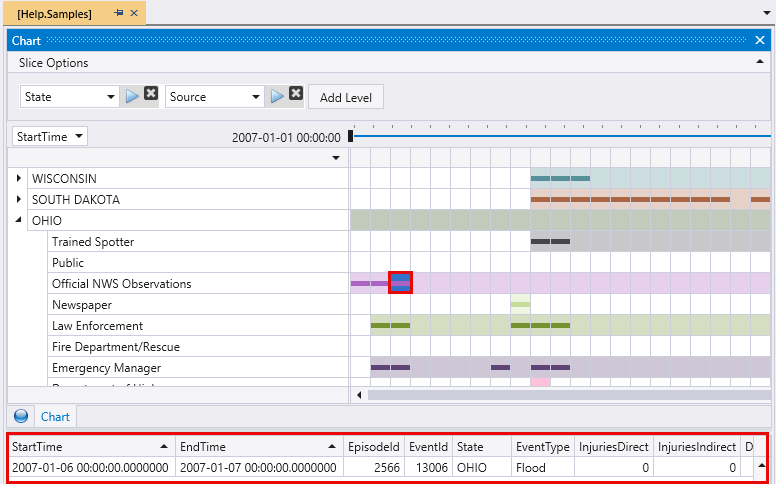776x484 pixels.
Task: Expand the WISCONSIN row
Action: pos(19,178)
